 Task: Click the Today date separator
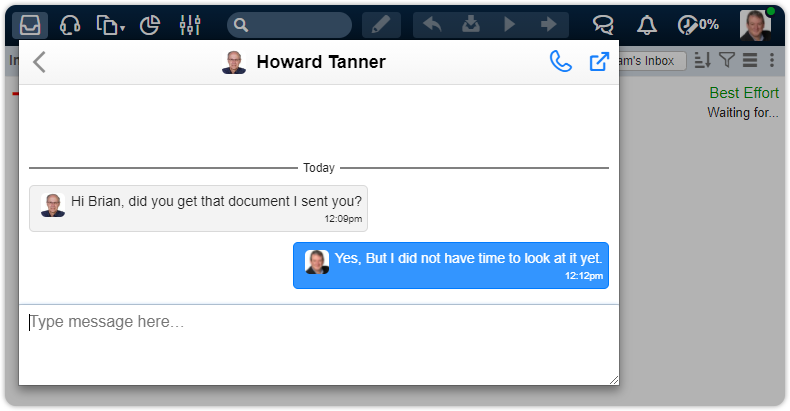319,168
